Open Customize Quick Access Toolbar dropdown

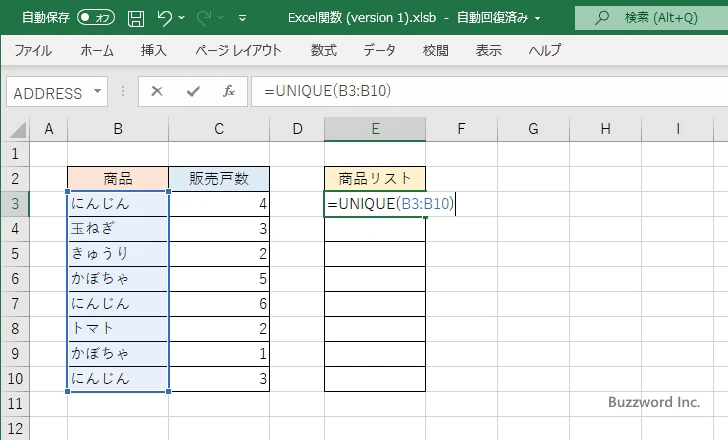(x=242, y=18)
